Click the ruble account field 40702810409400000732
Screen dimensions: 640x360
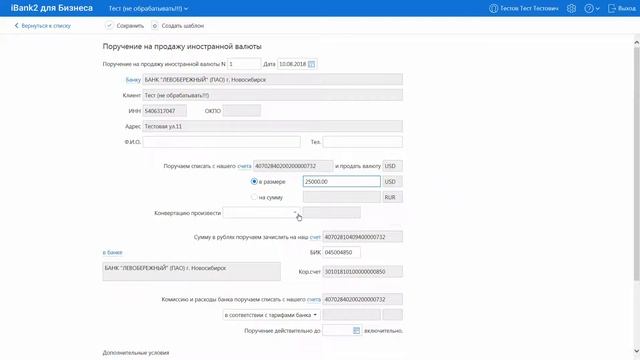362,237
